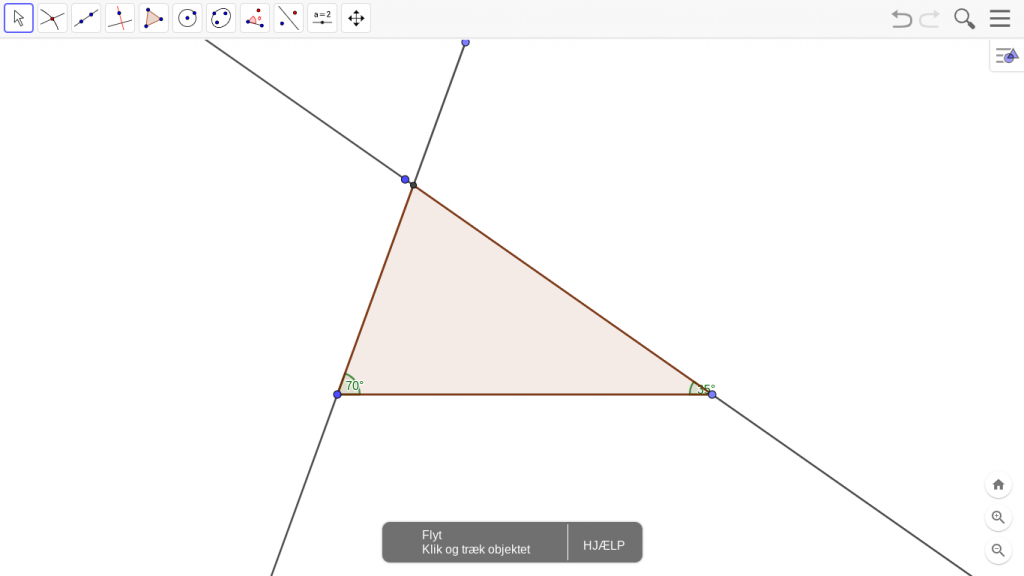The height and width of the screenshot is (576, 1024).
Task: Open the style bar toggle
Action: 1006,56
